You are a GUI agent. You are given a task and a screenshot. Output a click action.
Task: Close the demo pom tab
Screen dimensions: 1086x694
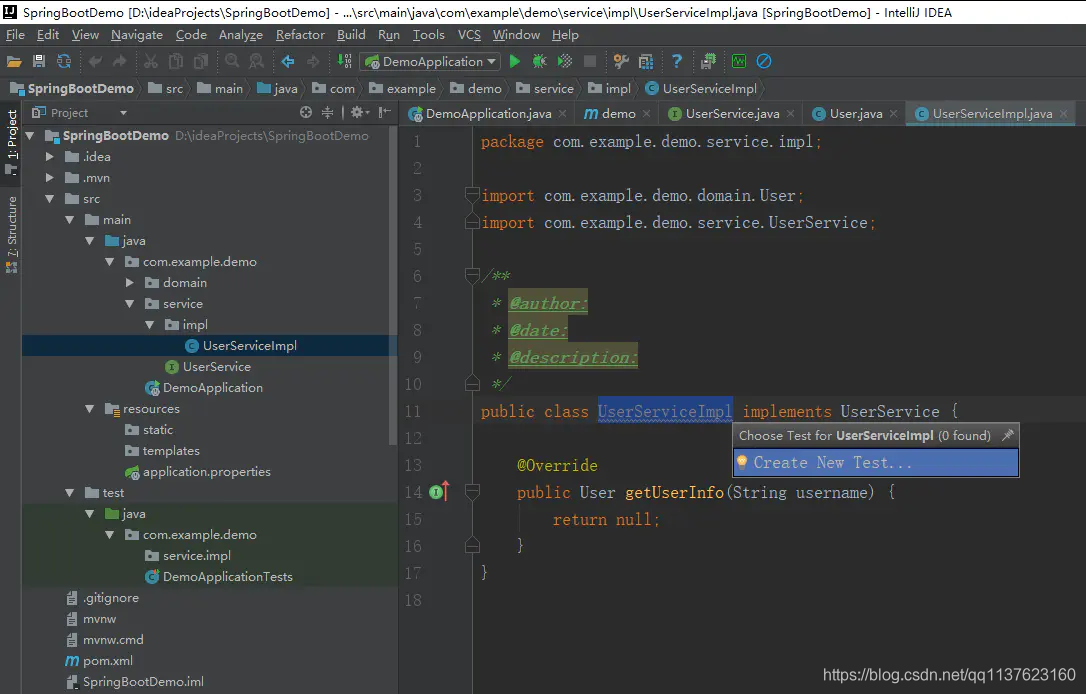coord(646,114)
